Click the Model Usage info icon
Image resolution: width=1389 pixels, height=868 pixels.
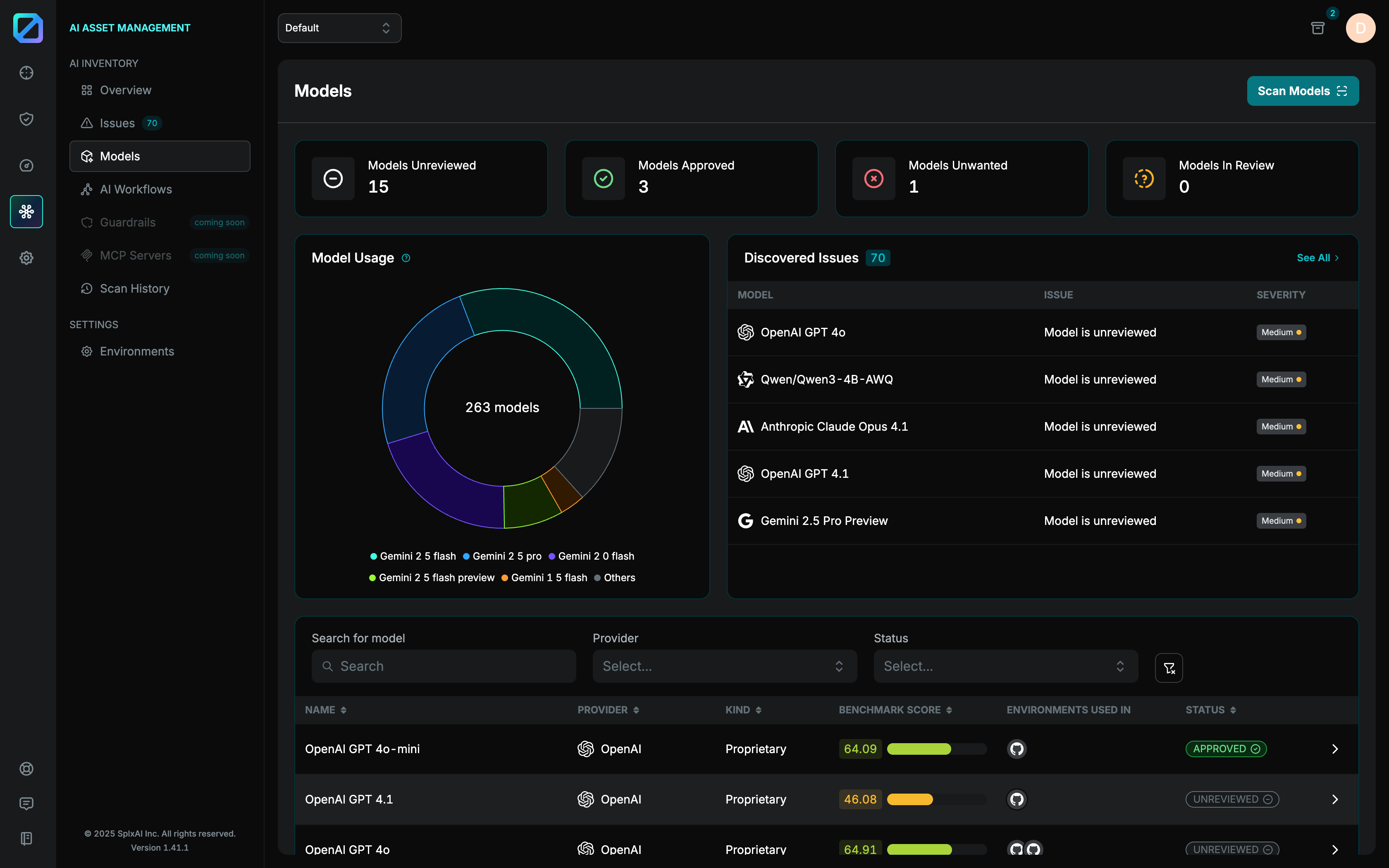406,258
